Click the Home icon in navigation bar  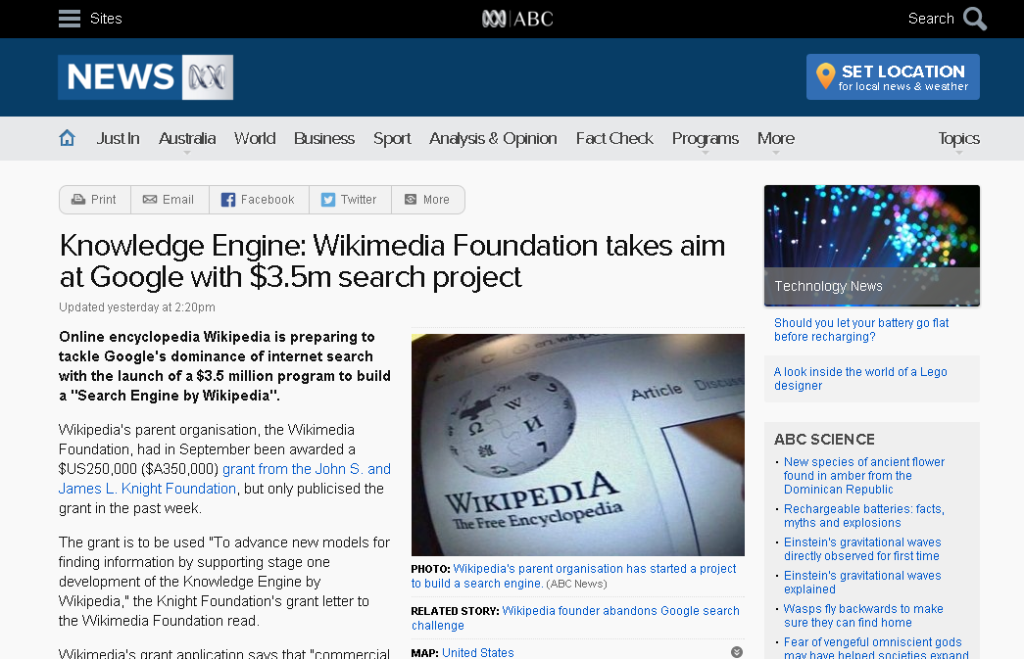[67, 138]
